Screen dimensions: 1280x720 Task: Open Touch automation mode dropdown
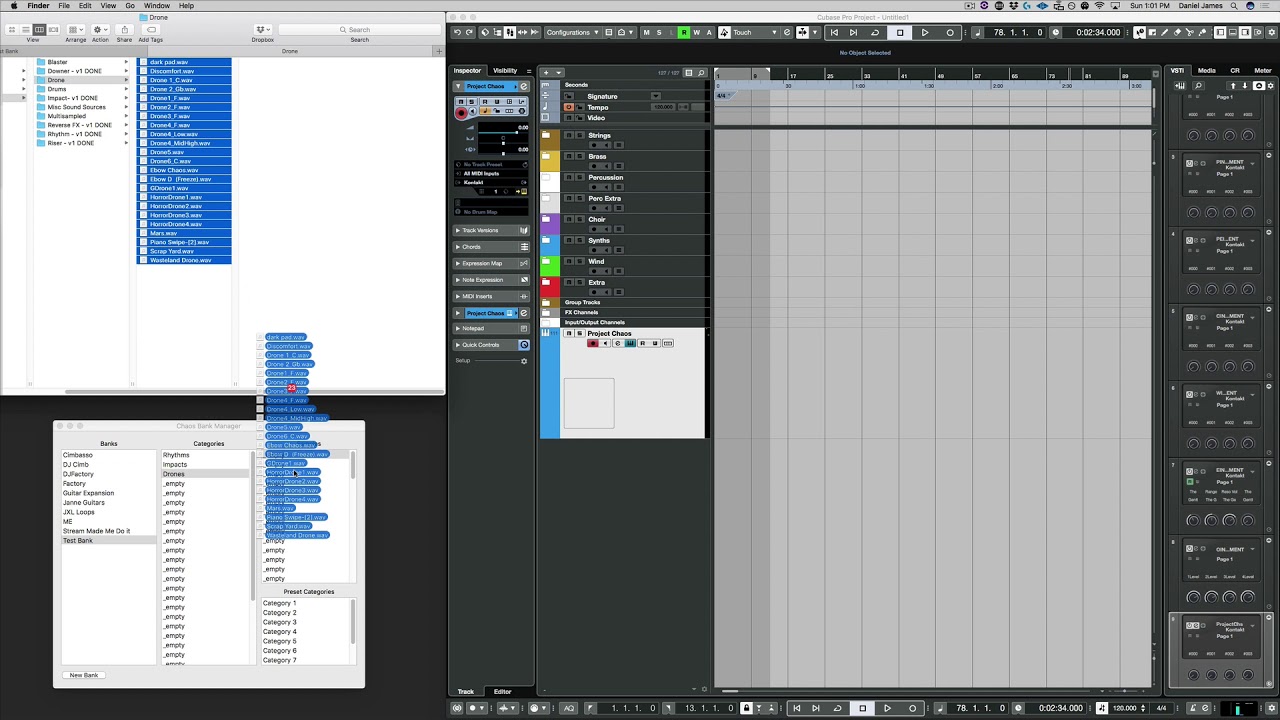(754, 32)
